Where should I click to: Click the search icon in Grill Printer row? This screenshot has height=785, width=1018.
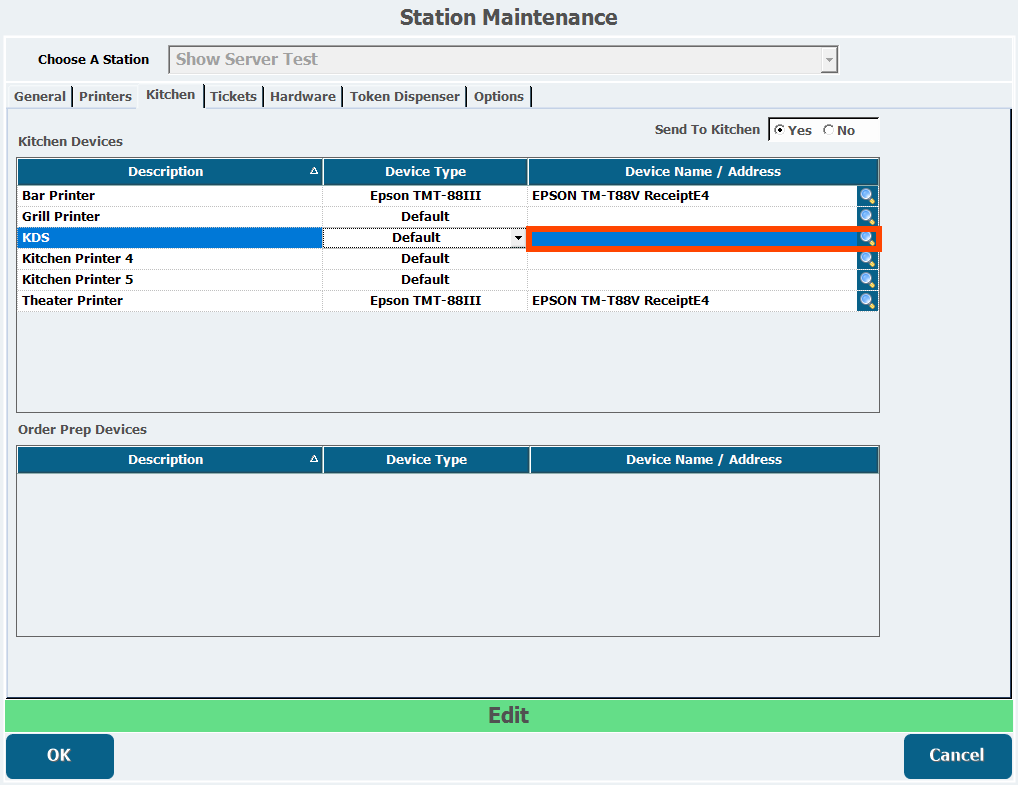(867, 217)
